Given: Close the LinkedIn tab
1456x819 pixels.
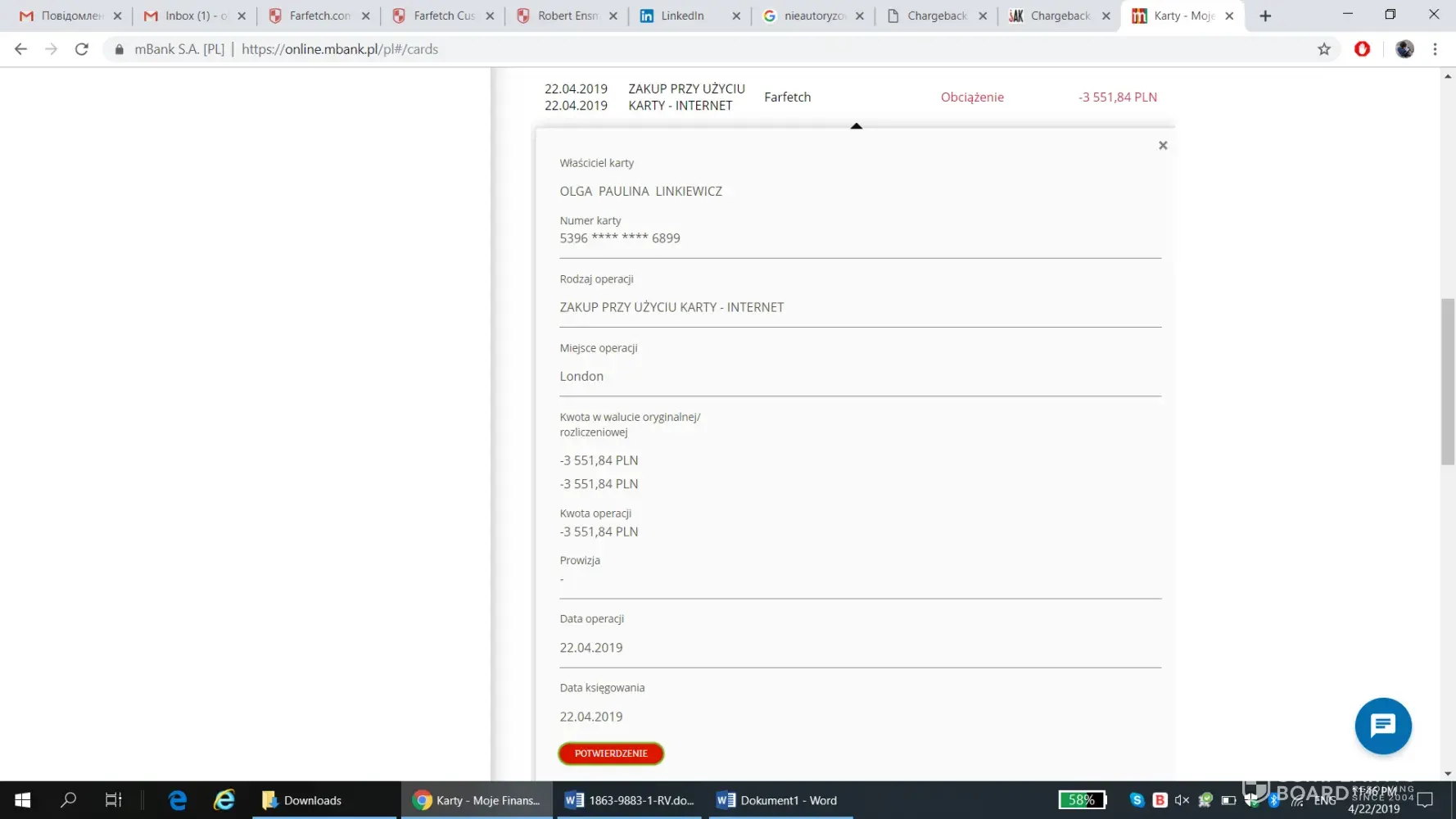Looking at the screenshot, I should pyautogui.click(x=736, y=16).
